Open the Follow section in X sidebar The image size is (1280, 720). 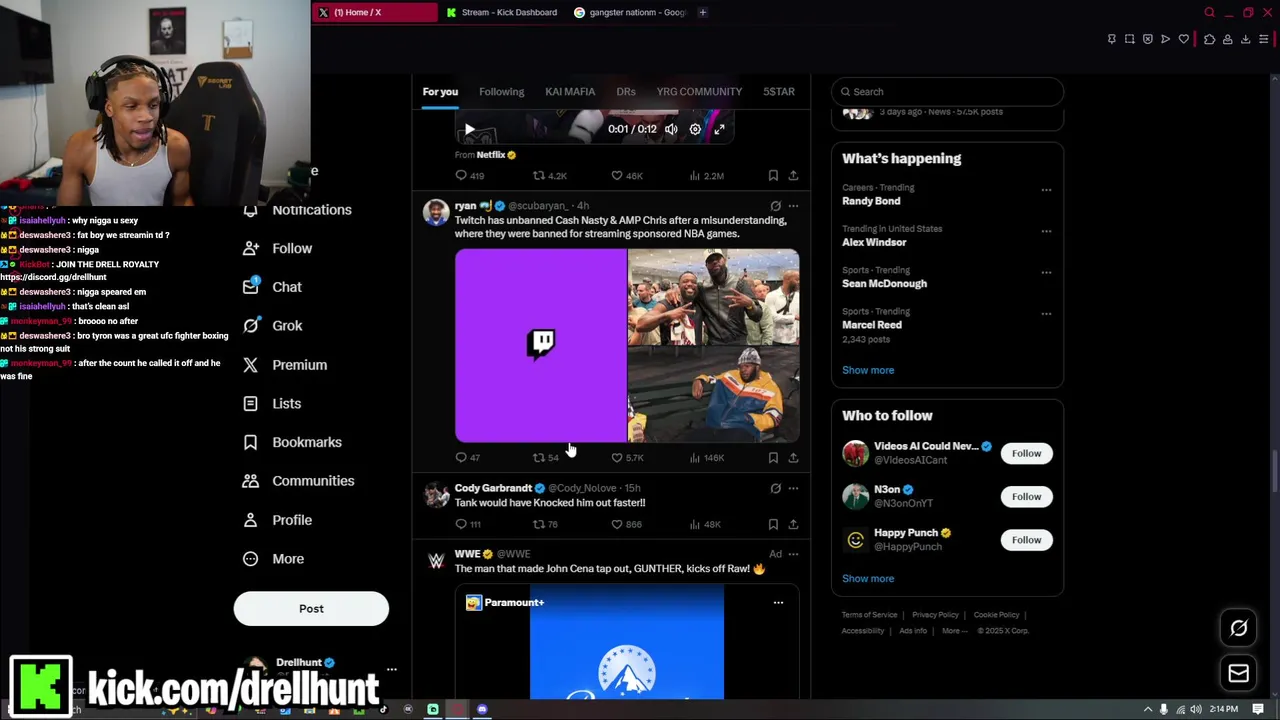click(278, 248)
